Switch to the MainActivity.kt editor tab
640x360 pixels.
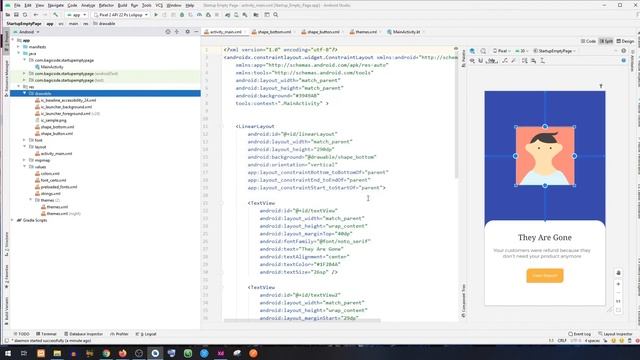406,32
